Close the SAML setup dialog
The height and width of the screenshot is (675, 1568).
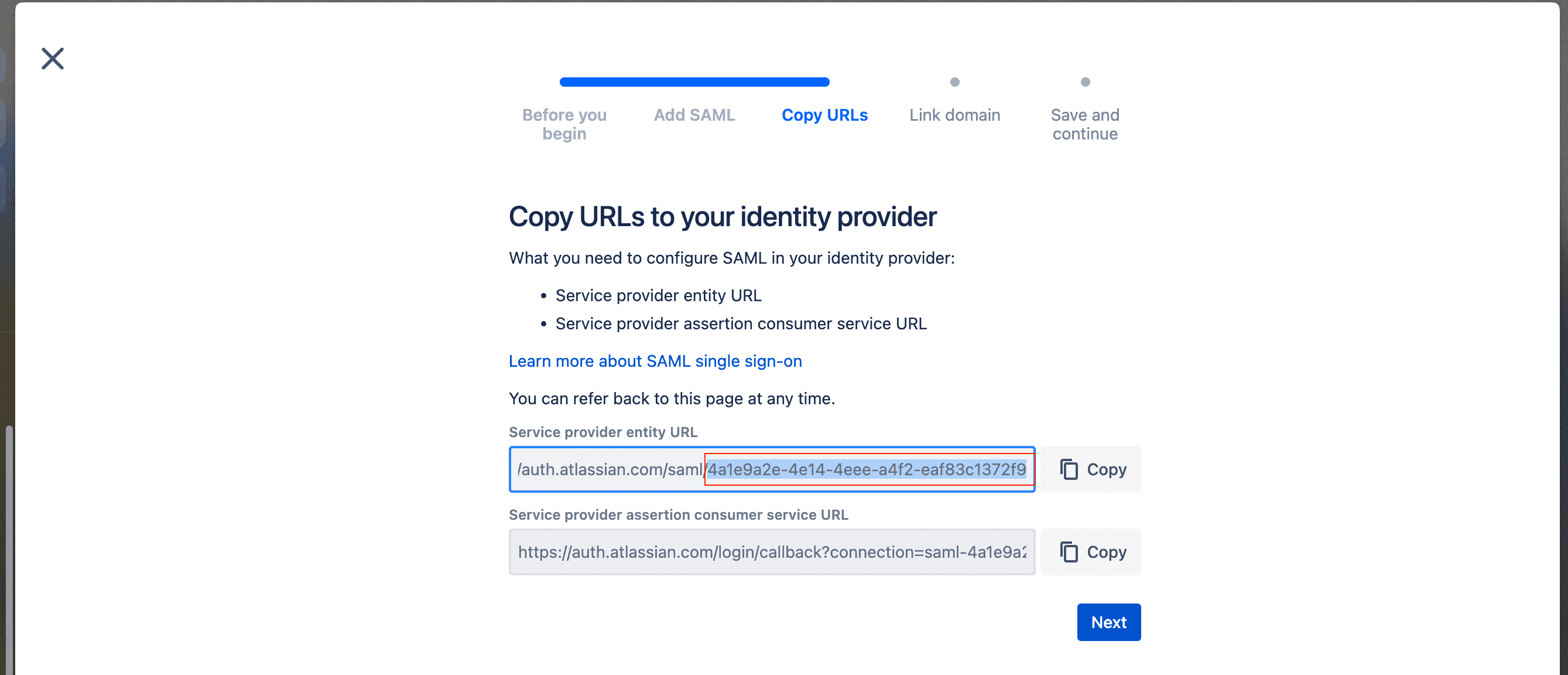point(52,59)
